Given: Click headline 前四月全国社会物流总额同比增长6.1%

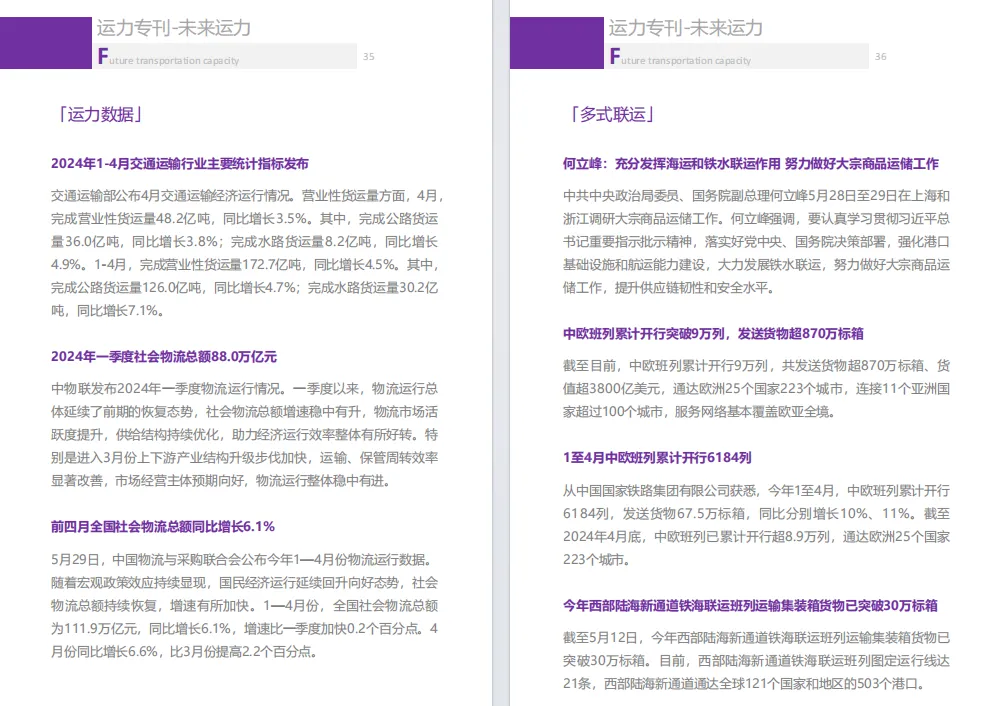Looking at the screenshot, I should click(x=162, y=527).
